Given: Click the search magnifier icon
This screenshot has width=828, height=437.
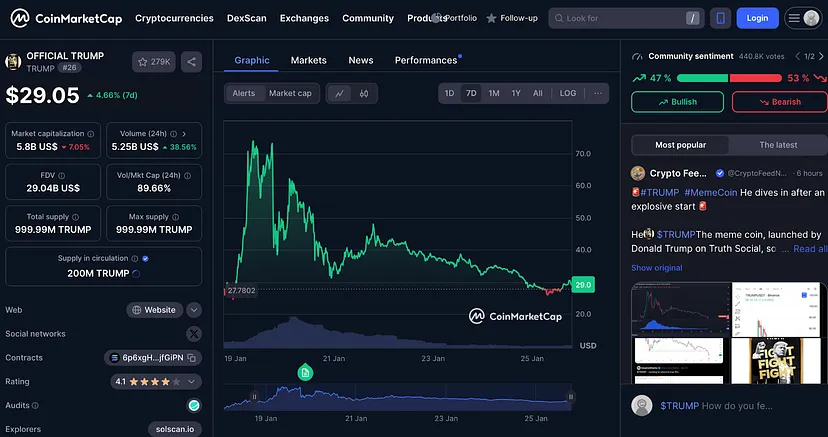Looking at the screenshot, I should pos(559,18).
